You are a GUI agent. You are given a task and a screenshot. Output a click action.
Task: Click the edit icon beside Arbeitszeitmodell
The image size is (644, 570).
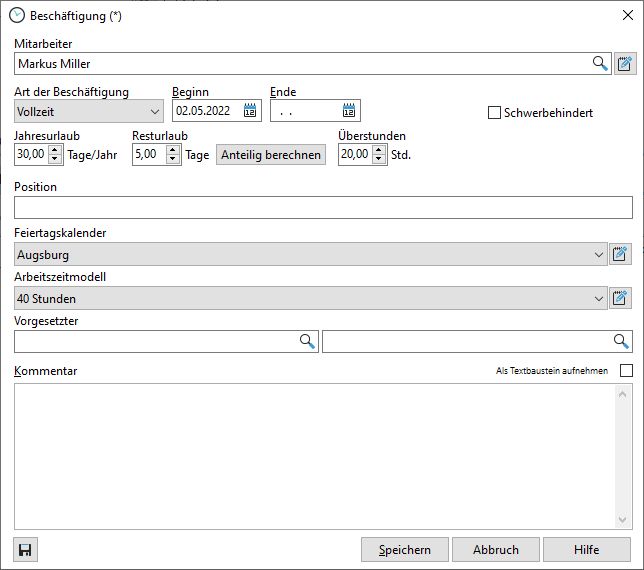tap(622, 298)
